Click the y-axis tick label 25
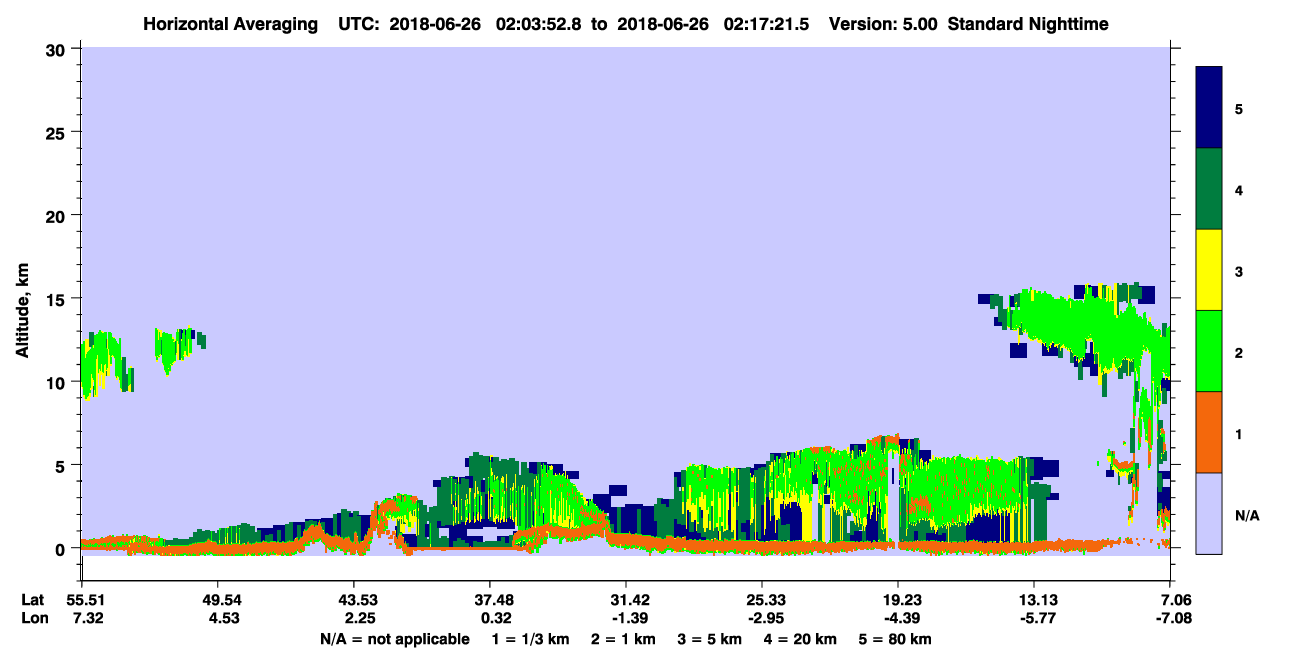Image resolution: width=1300 pixels, height=667 pixels. (x=58, y=132)
